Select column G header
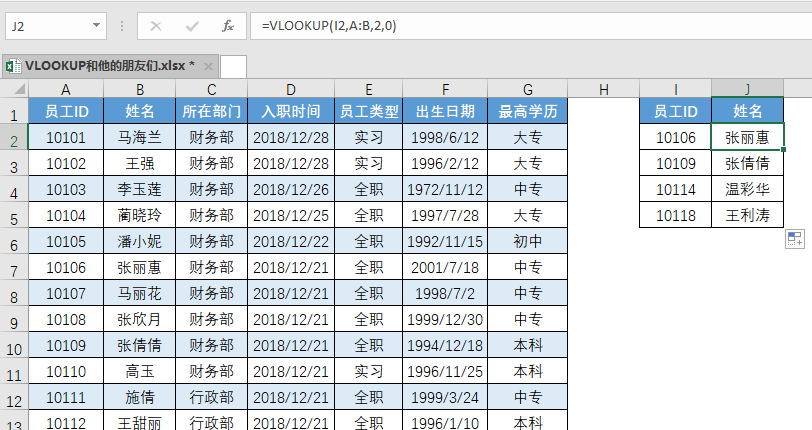 pos(528,89)
